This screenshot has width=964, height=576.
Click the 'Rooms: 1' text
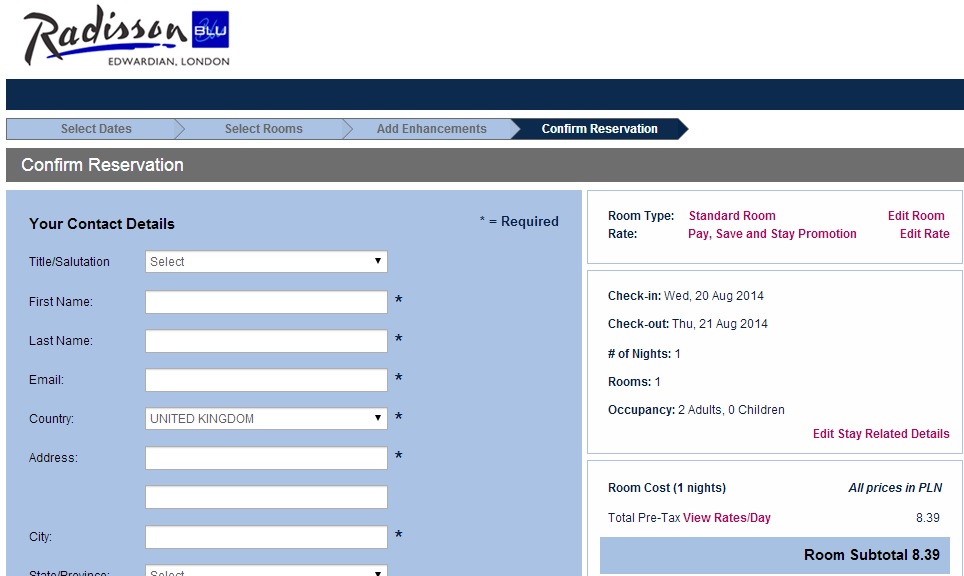pyautogui.click(x=634, y=382)
